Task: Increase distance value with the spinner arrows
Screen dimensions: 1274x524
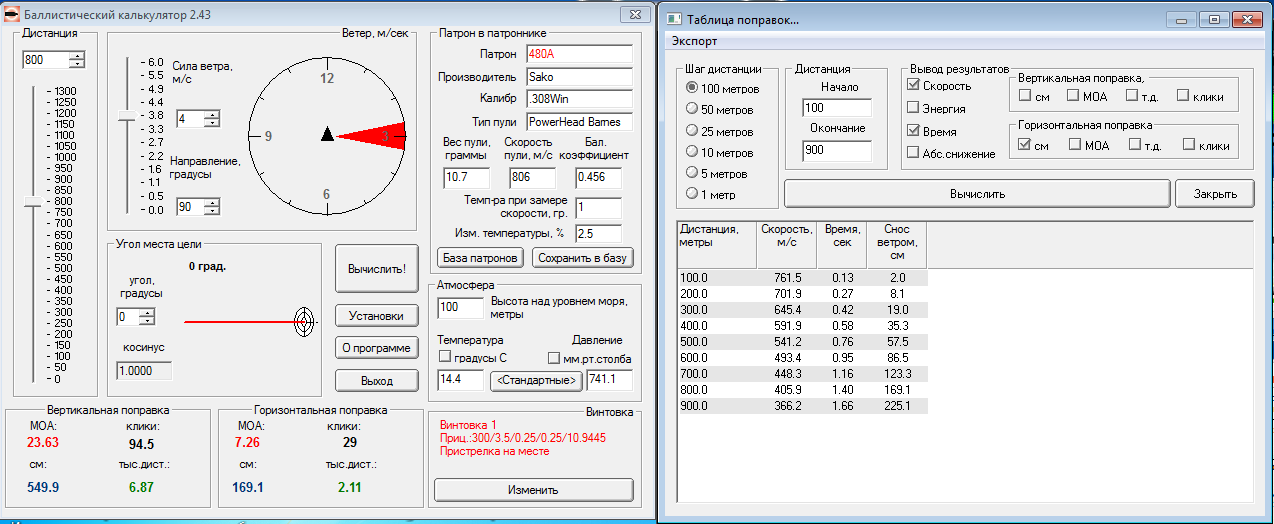Action: (77, 55)
